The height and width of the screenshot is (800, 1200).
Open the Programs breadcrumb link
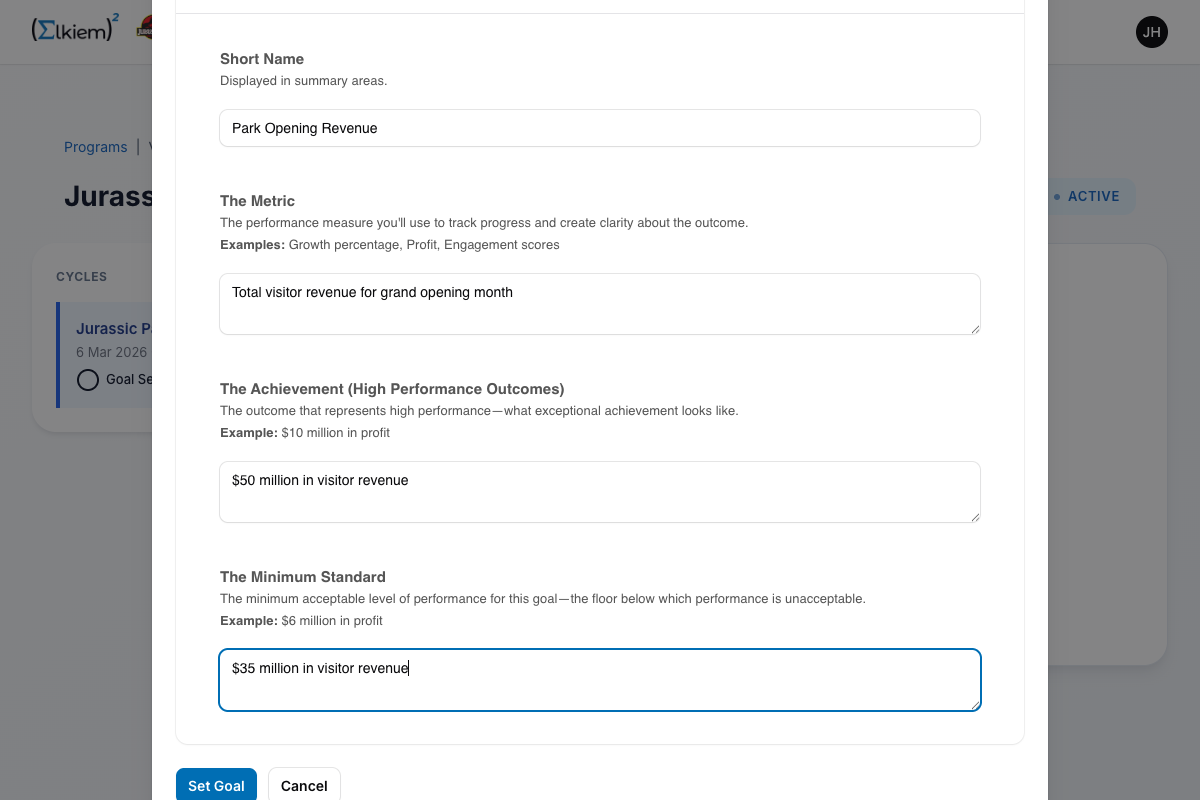[95, 147]
